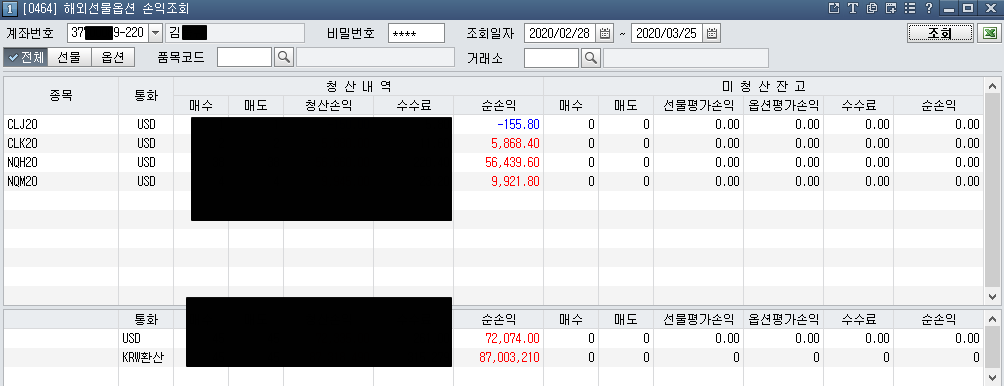
Task: Click the scroll down arrow of upper table
Action: click(992, 296)
